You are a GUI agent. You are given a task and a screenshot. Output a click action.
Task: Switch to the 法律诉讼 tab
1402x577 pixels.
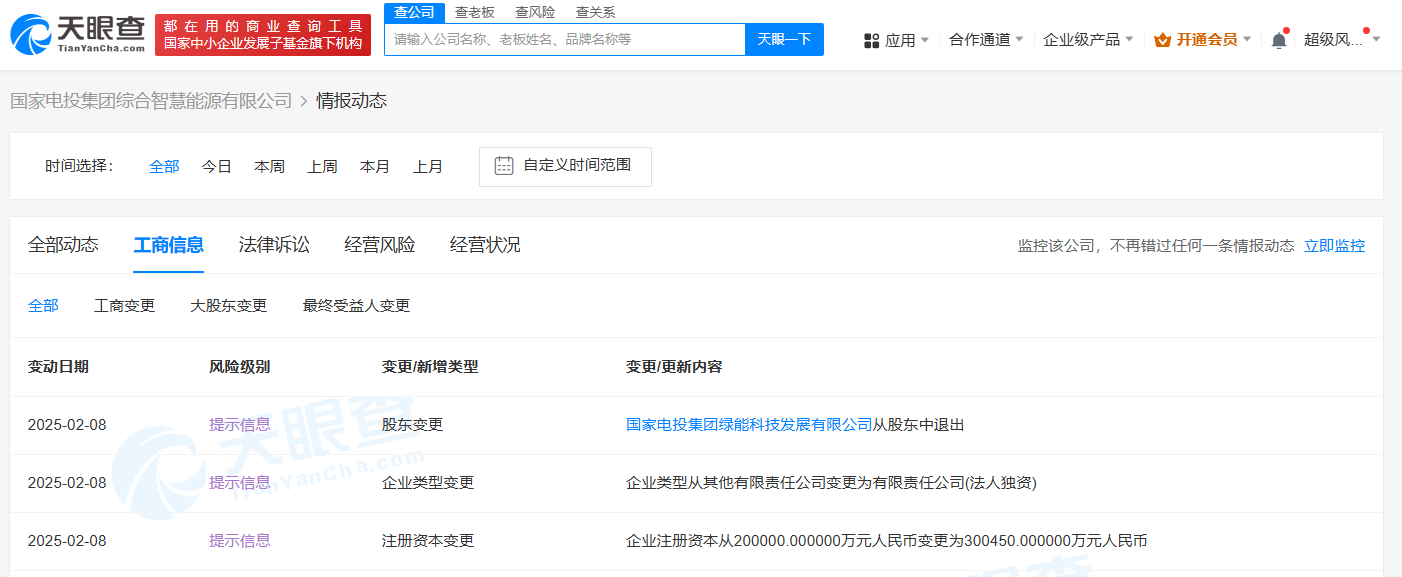[x=274, y=245]
